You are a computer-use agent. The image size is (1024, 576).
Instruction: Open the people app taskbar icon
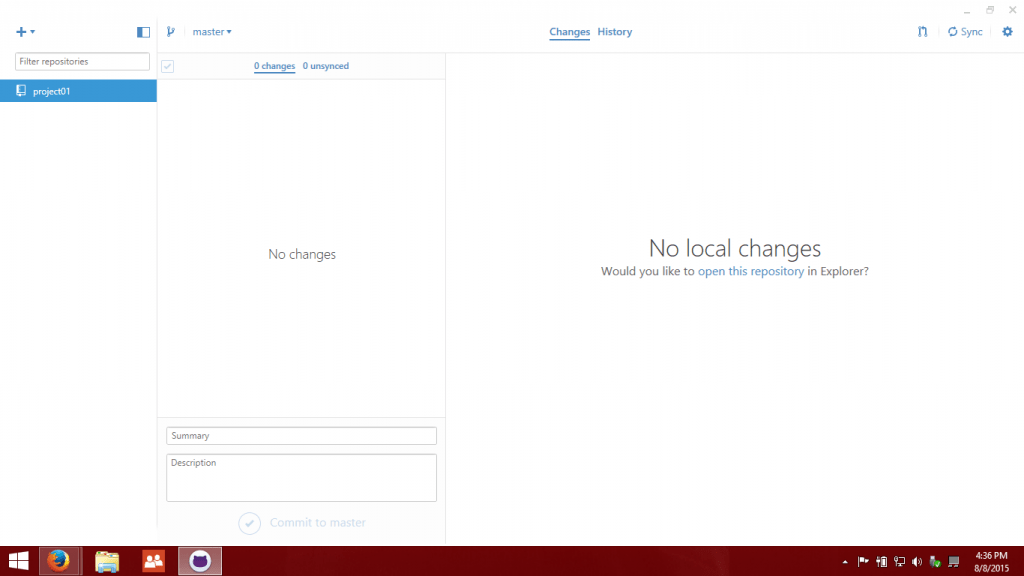point(153,561)
